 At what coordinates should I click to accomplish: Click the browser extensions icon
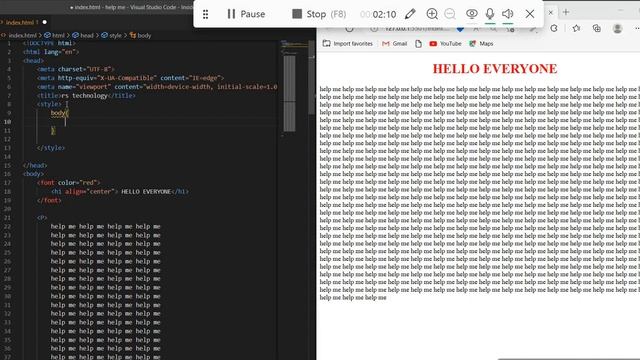point(554,29)
